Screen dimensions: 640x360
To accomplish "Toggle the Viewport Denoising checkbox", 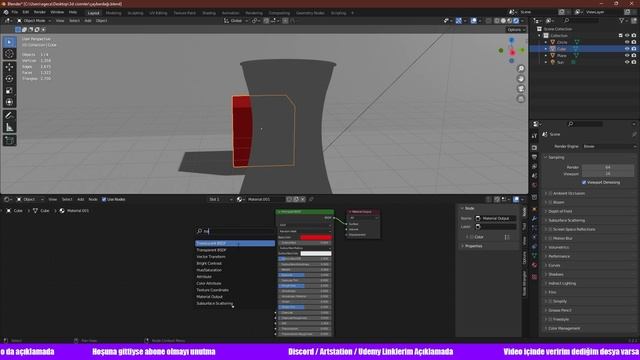I will point(584,182).
